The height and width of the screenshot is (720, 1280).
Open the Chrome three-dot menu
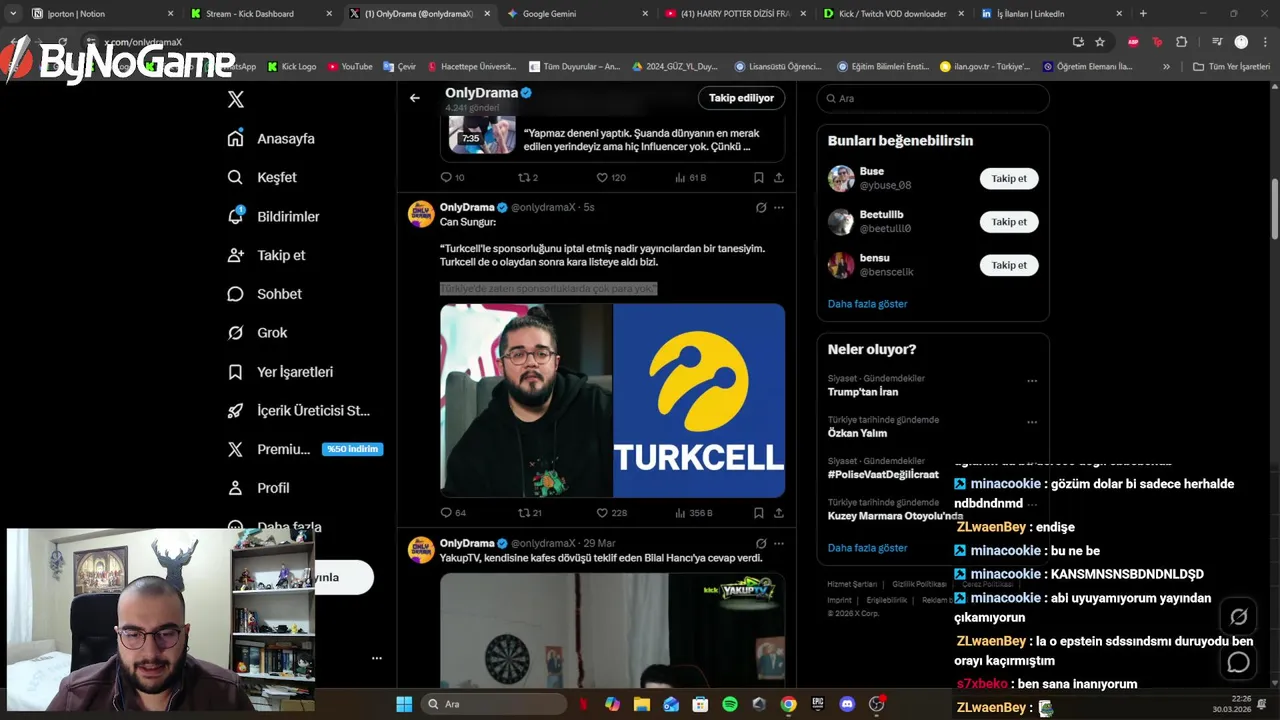(1263, 42)
